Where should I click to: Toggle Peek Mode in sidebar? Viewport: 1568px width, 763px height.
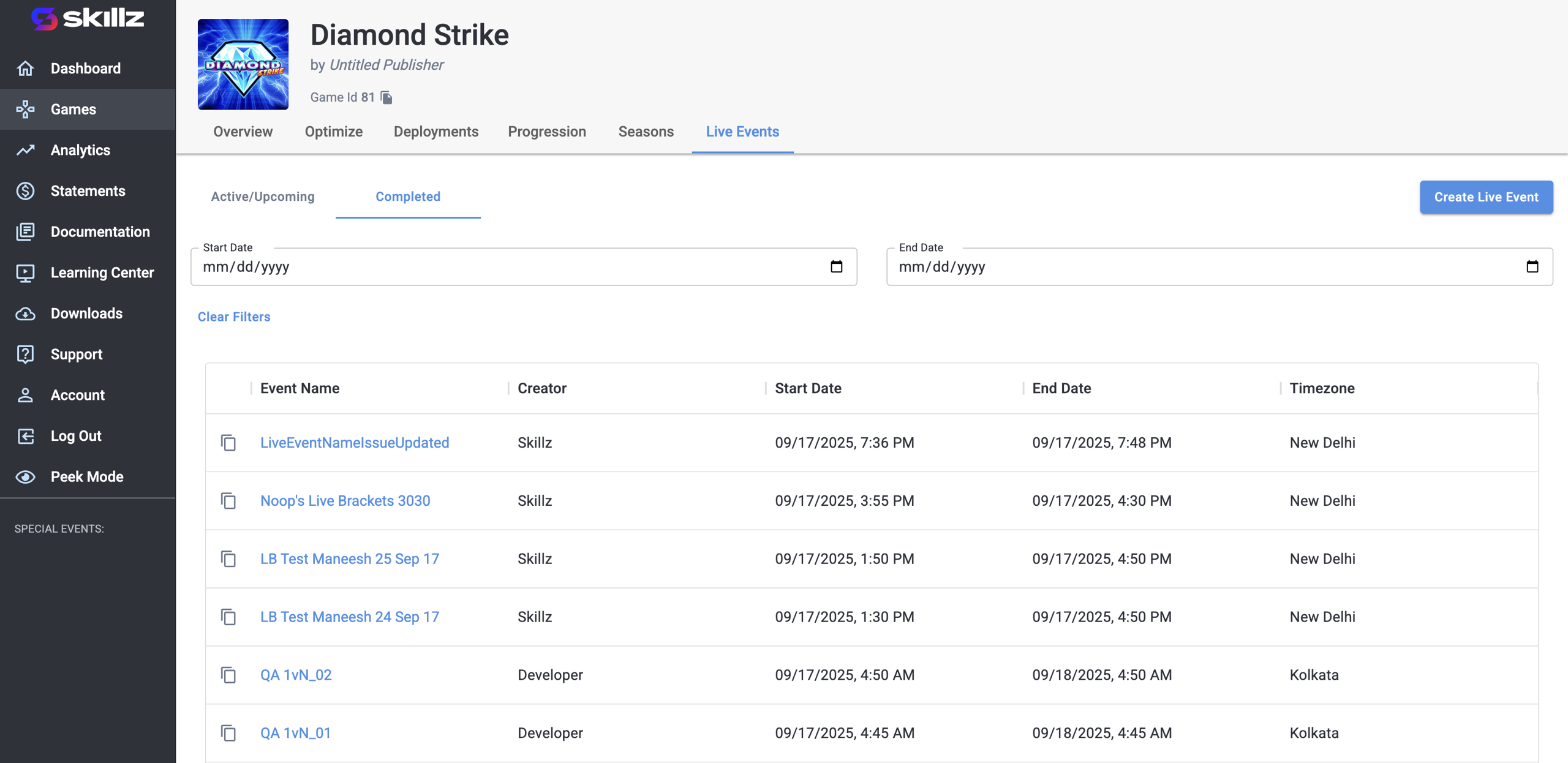pos(87,476)
